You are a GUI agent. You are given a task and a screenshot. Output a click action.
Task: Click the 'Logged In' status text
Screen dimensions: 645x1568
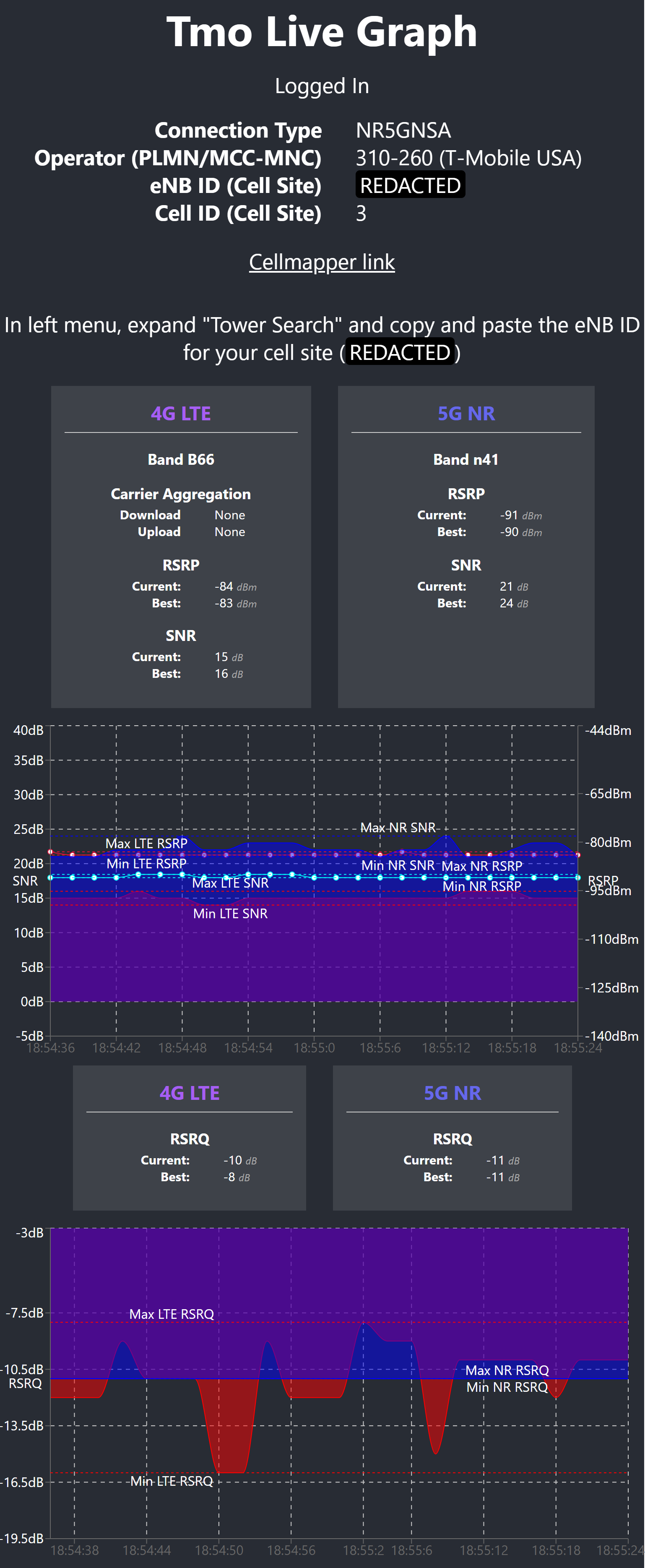click(x=322, y=86)
